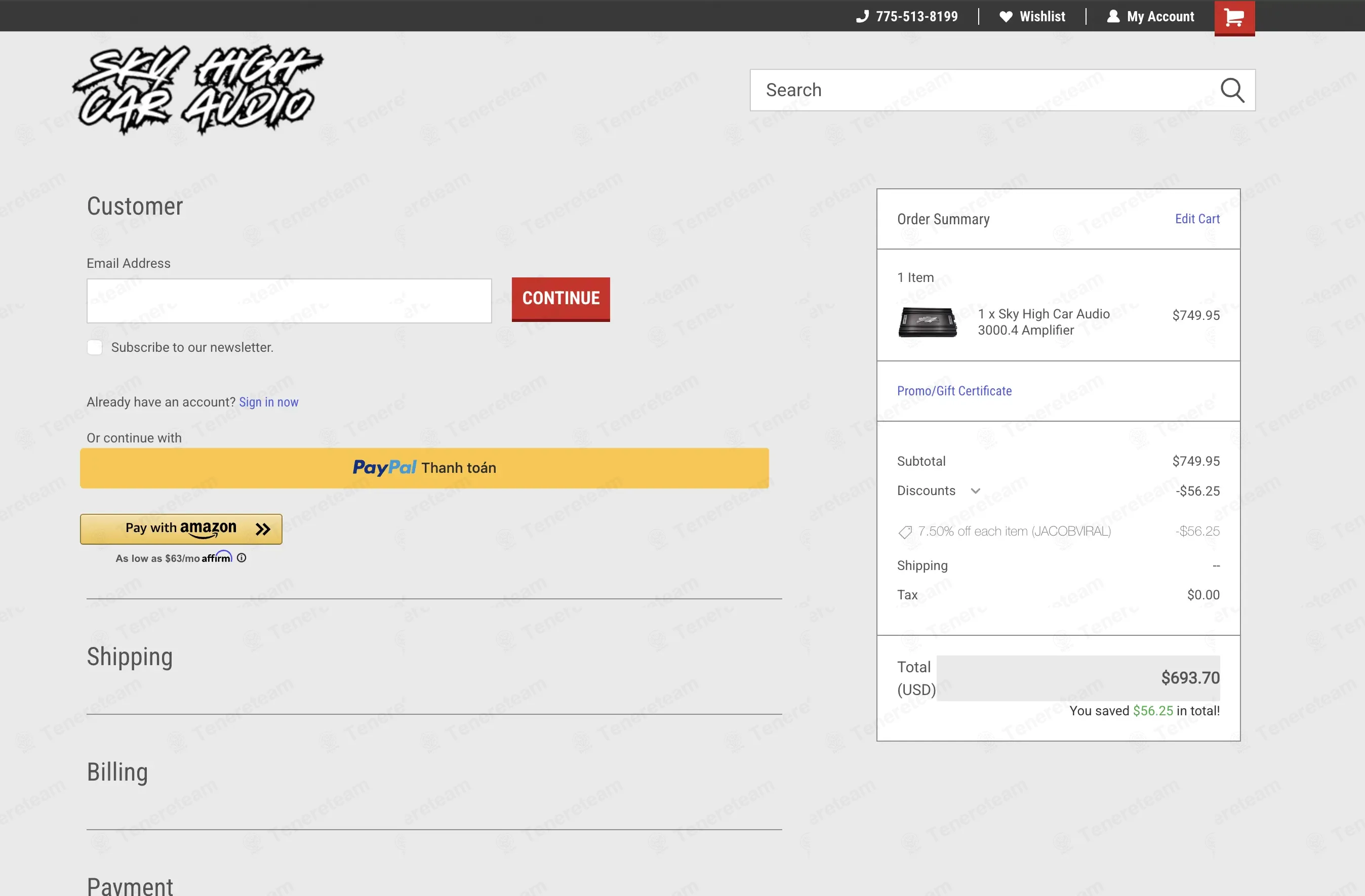Screen dimensions: 1365x896
Task: Click the red CONTINUE button
Action: (x=560, y=299)
